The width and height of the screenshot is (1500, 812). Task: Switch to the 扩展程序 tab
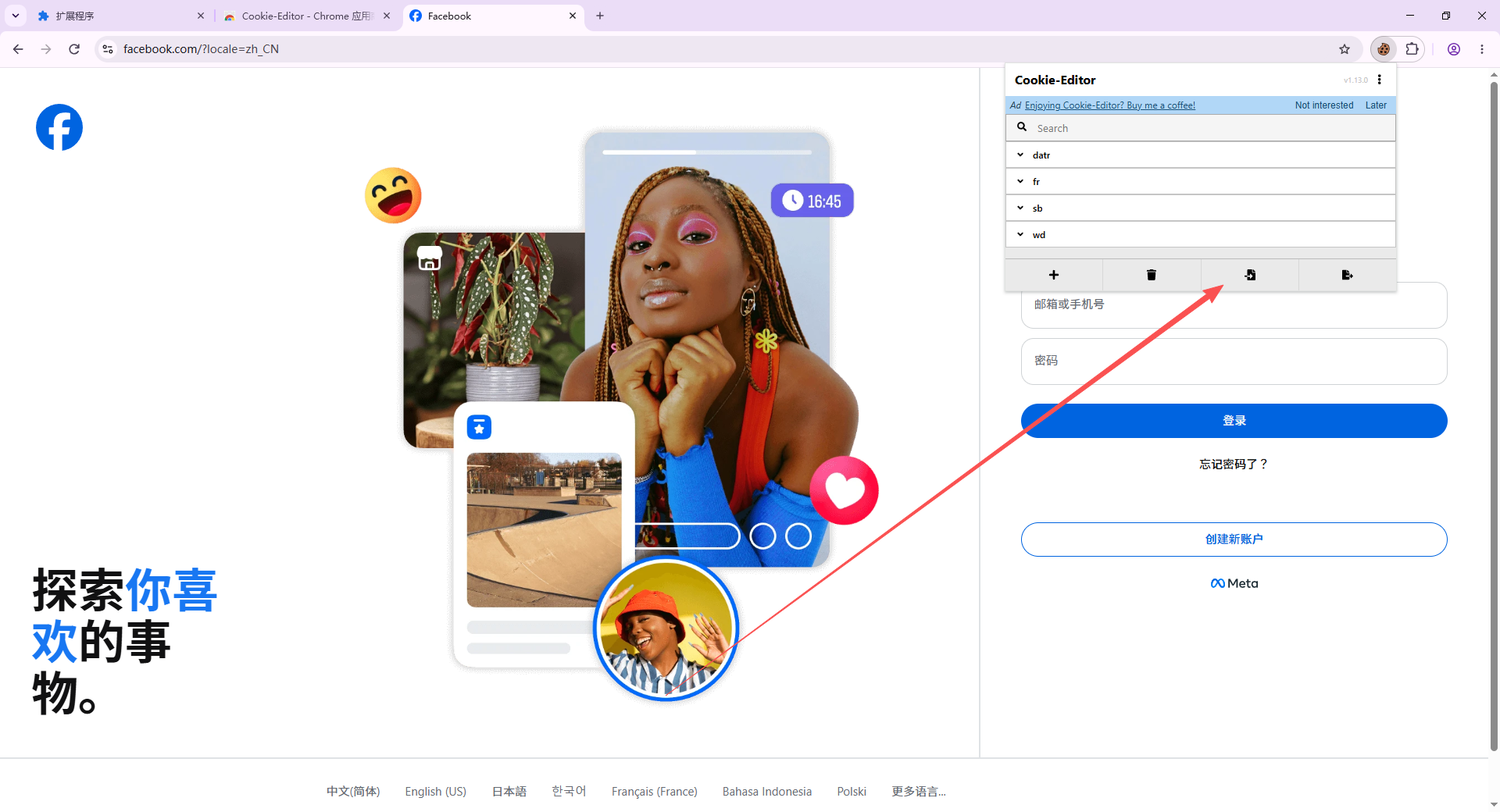pos(121,16)
